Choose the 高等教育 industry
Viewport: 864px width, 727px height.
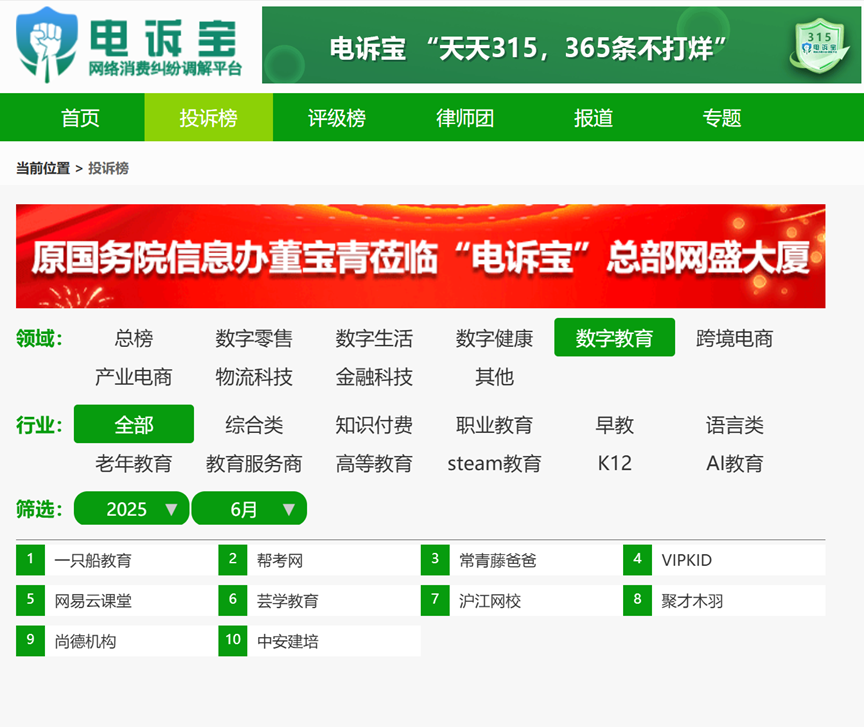(374, 464)
